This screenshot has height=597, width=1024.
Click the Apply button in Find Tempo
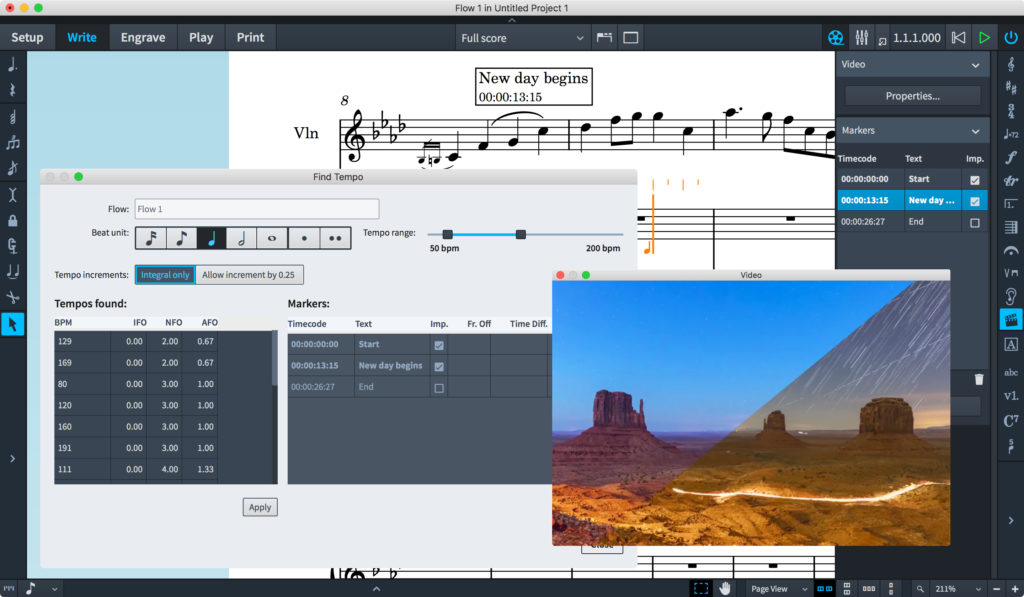click(260, 507)
